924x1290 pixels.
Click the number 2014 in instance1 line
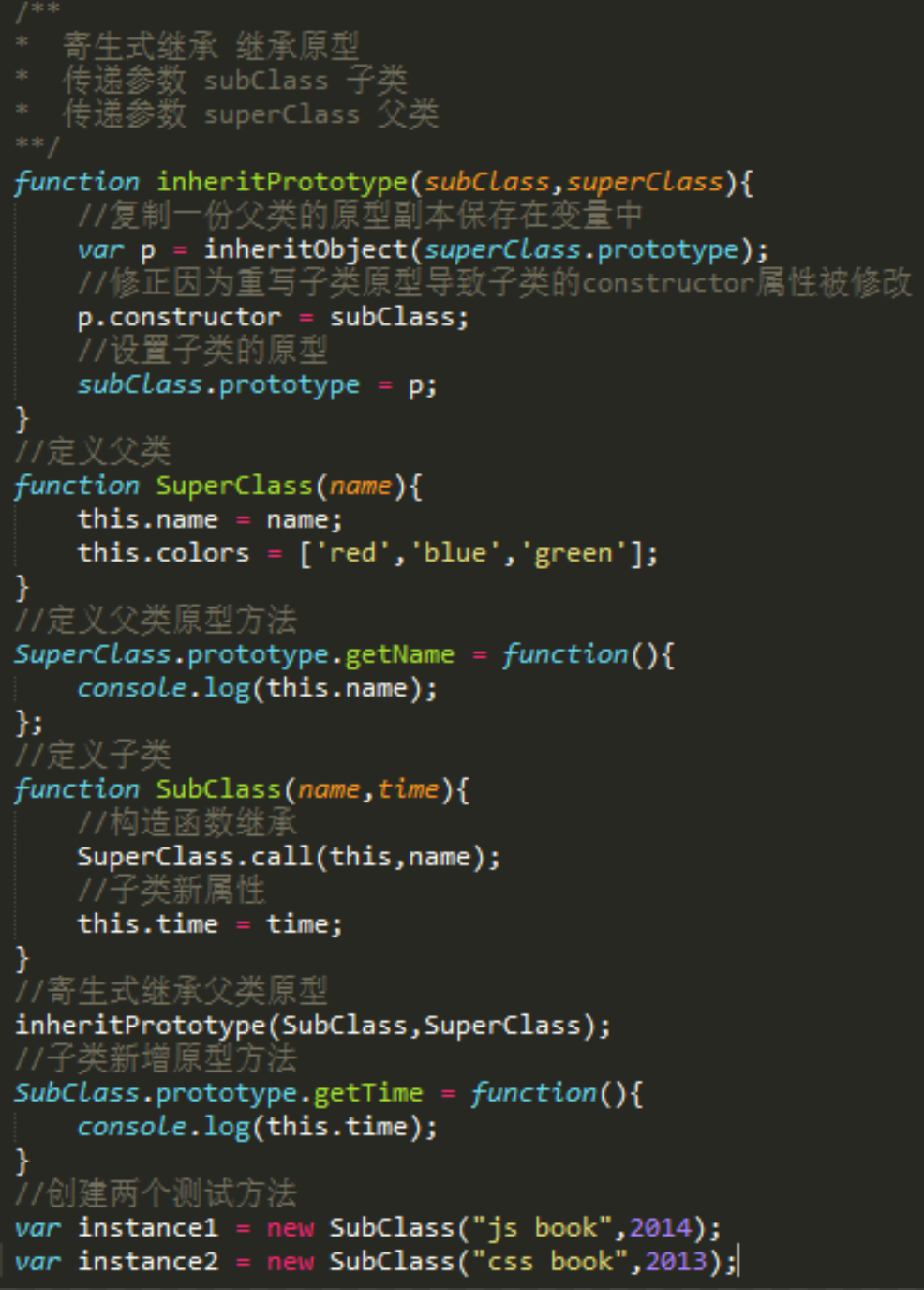pos(660,1228)
